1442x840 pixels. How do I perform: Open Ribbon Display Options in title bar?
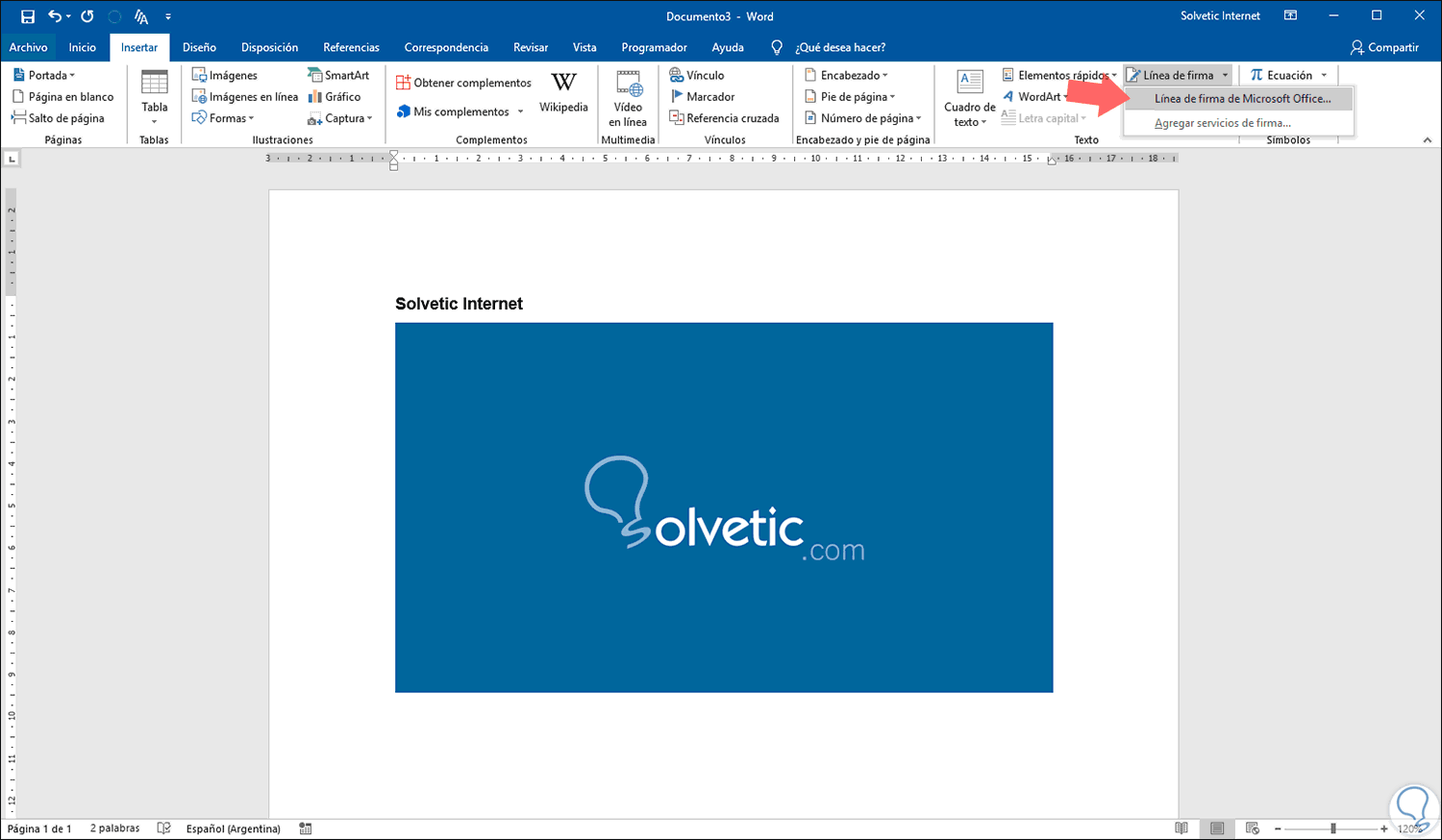1290,16
